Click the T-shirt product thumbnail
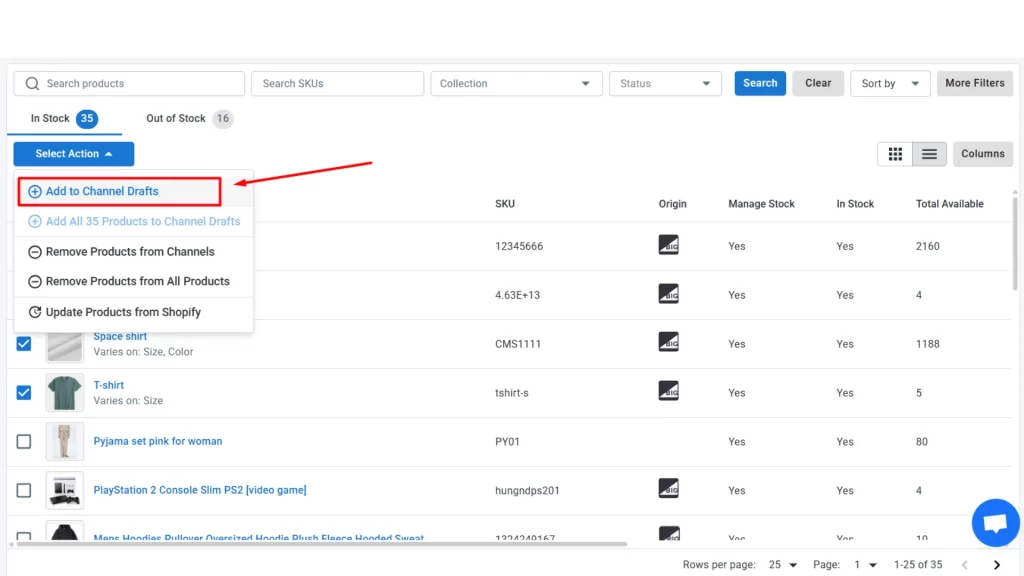This screenshot has width=1024, height=576. [65, 393]
